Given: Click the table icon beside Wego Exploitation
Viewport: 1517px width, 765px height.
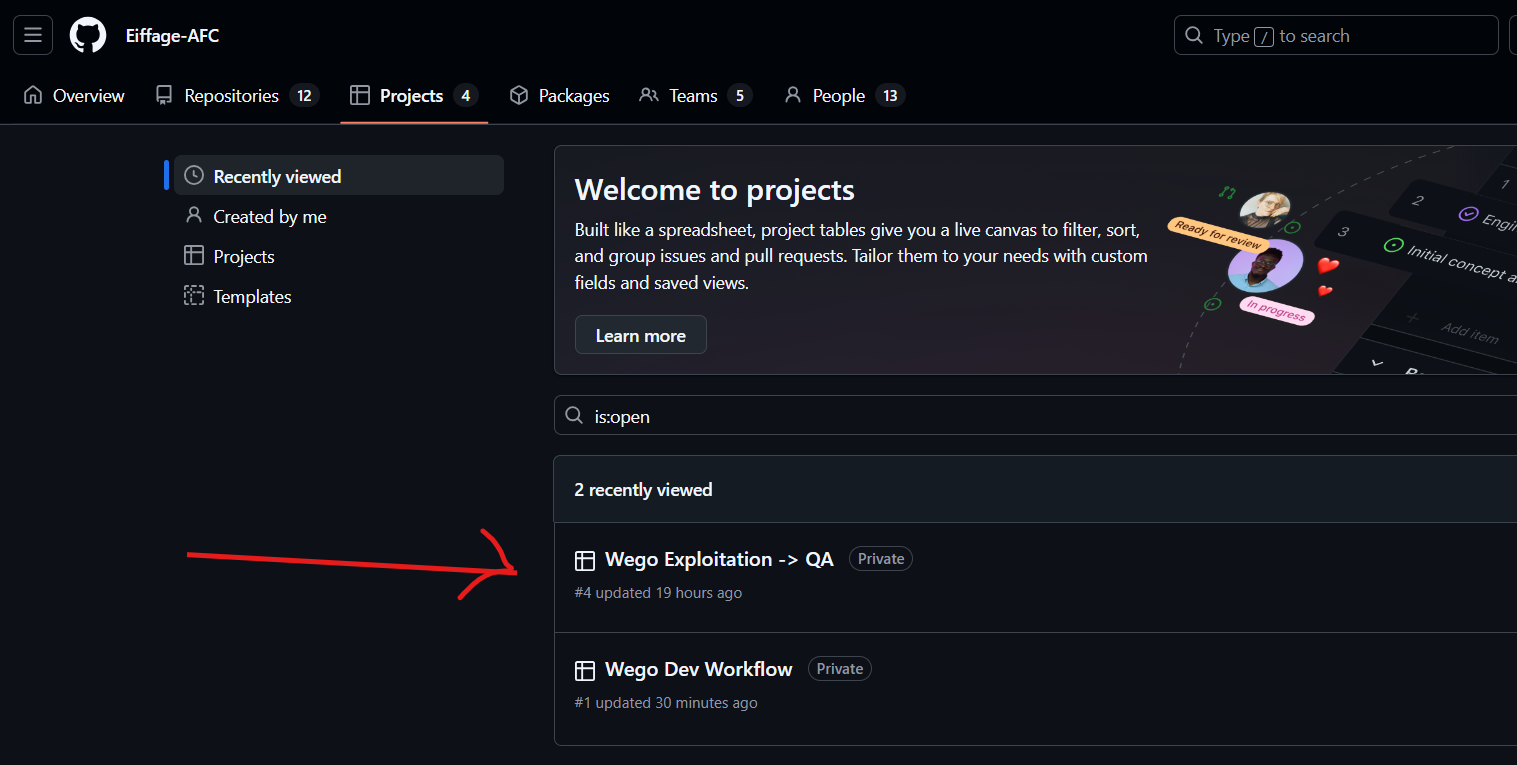Looking at the screenshot, I should pos(585,560).
